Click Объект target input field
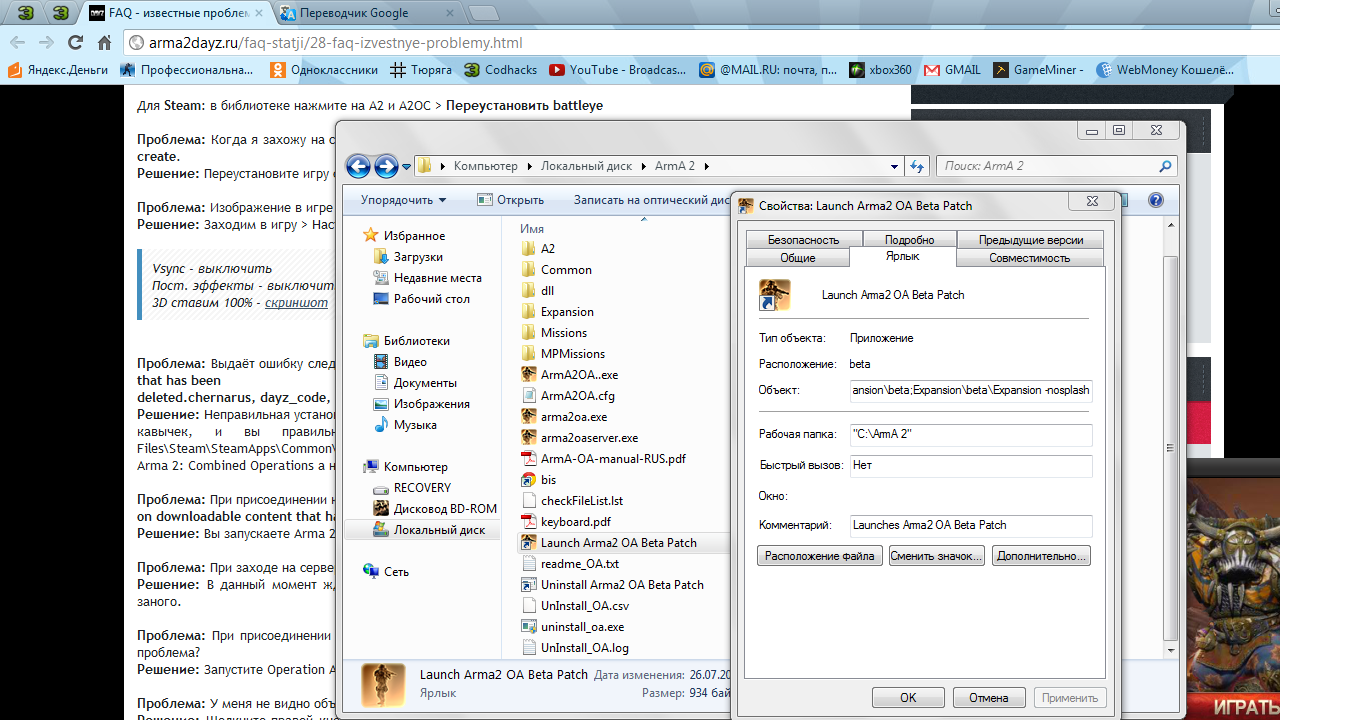1360x720 pixels. pos(970,390)
